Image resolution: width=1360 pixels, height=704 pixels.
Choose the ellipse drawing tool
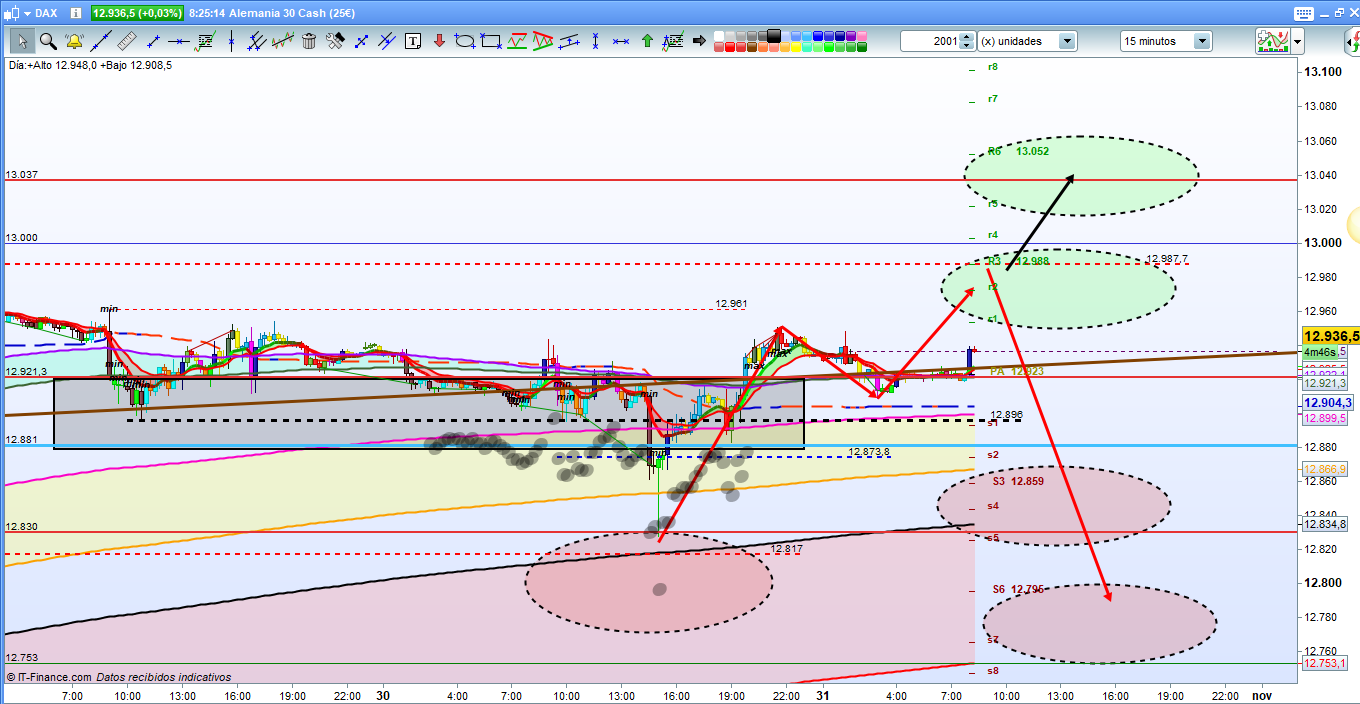coord(464,41)
